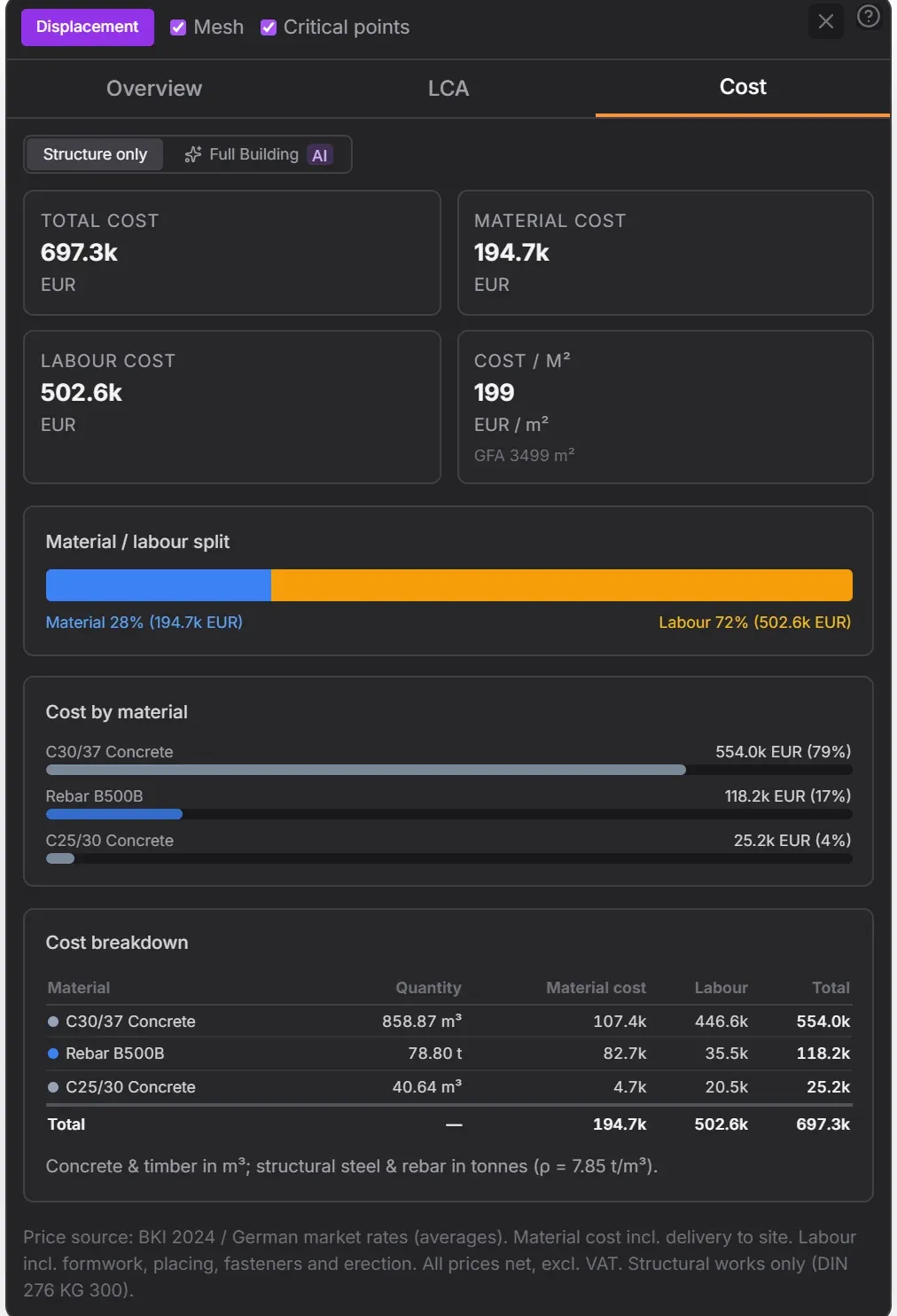Click the Labour Cost 502.6k card
The width and height of the screenshot is (897, 1316).
coord(232,407)
